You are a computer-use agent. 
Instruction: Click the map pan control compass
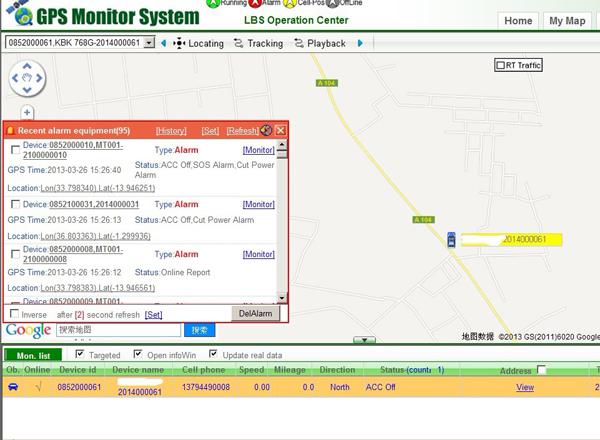(x=27, y=79)
